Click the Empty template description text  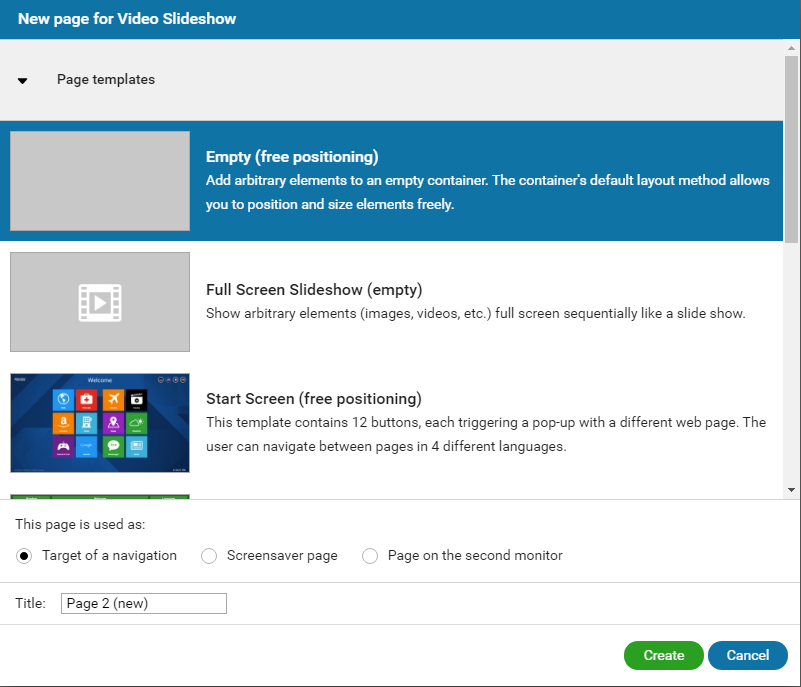tap(487, 192)
